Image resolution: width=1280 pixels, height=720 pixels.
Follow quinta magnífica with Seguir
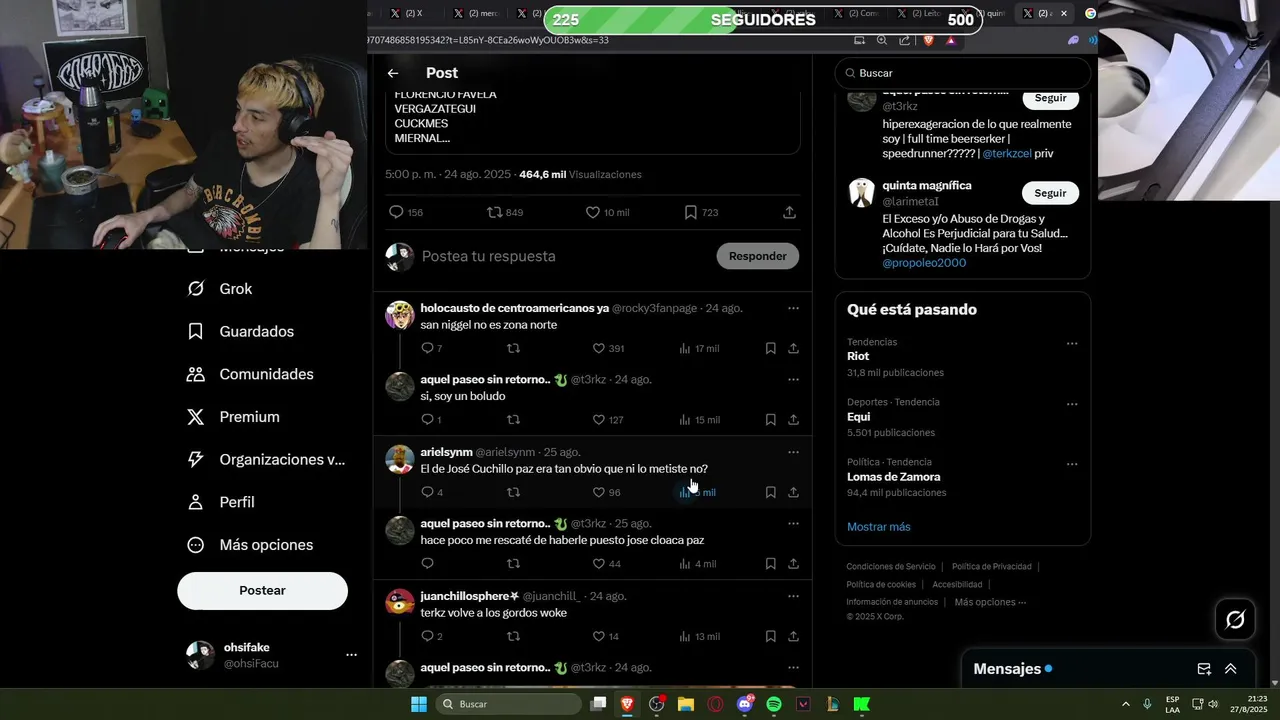(1050, 193)
